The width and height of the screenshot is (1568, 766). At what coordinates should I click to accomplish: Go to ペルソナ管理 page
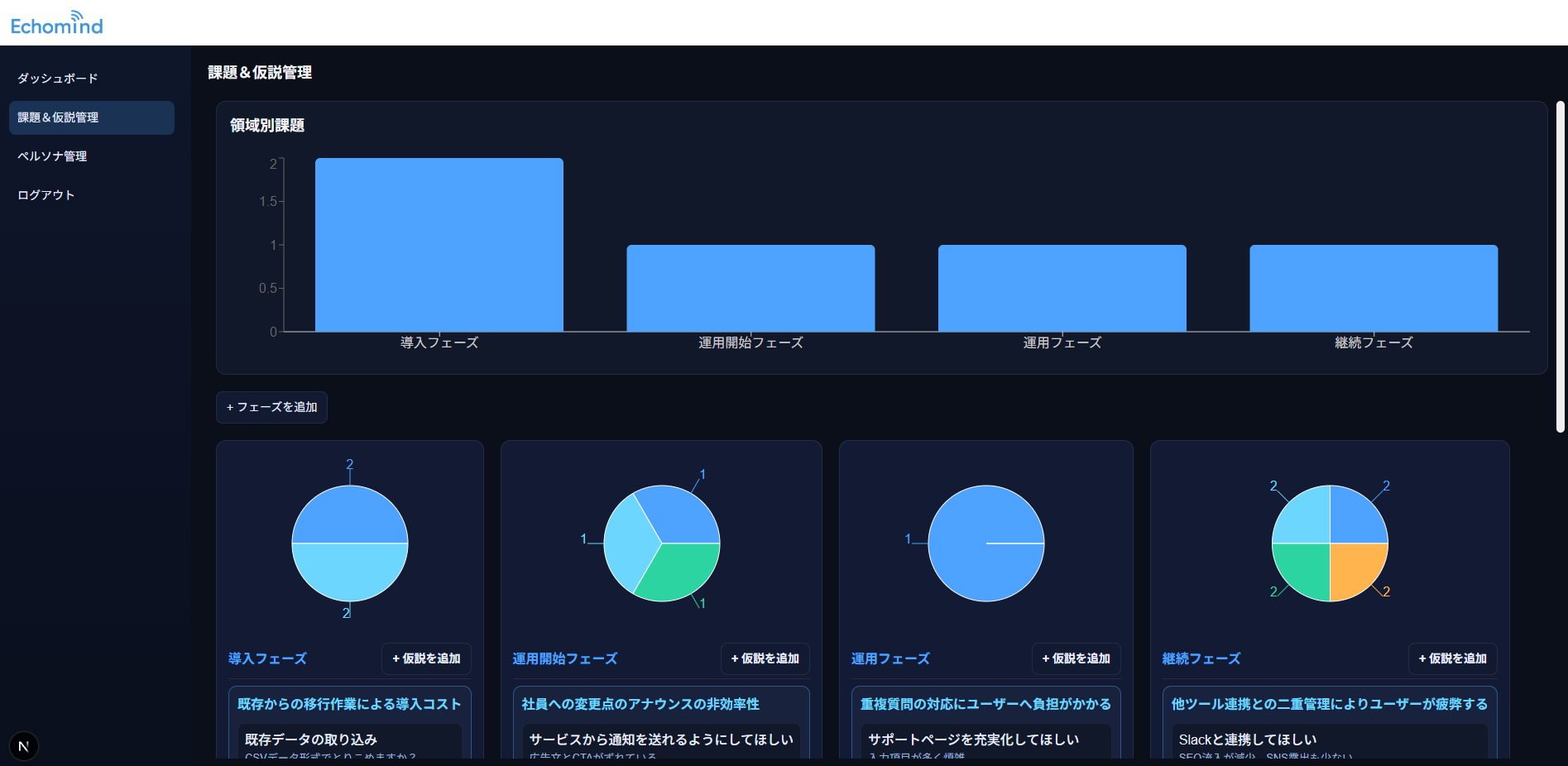coord(52,156)
